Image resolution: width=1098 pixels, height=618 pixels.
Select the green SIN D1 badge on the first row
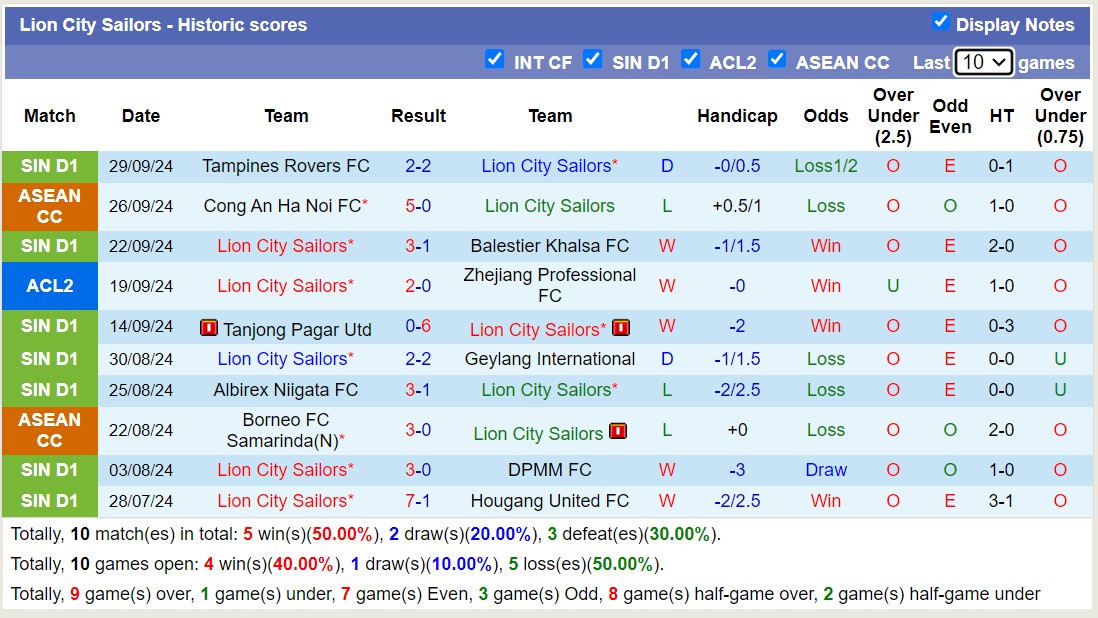pos(49,166)
